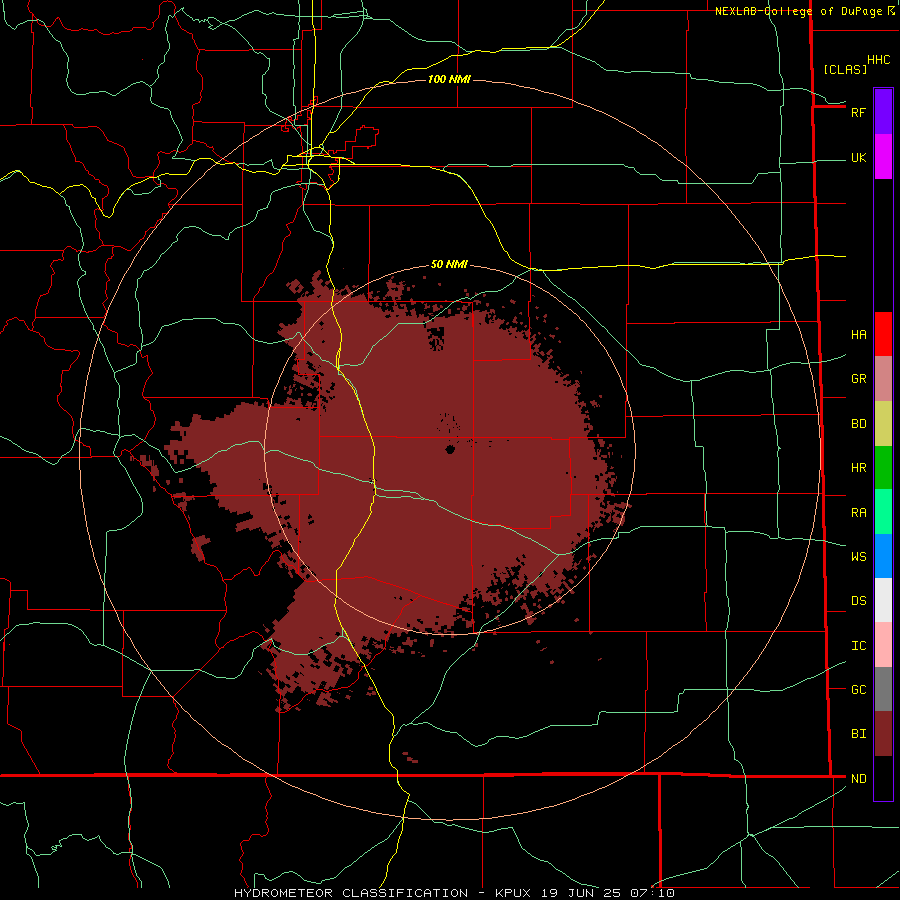Click the HA legend label
Image resolution: width=900 pixels, height=900 pixels.
pos(858,334)
